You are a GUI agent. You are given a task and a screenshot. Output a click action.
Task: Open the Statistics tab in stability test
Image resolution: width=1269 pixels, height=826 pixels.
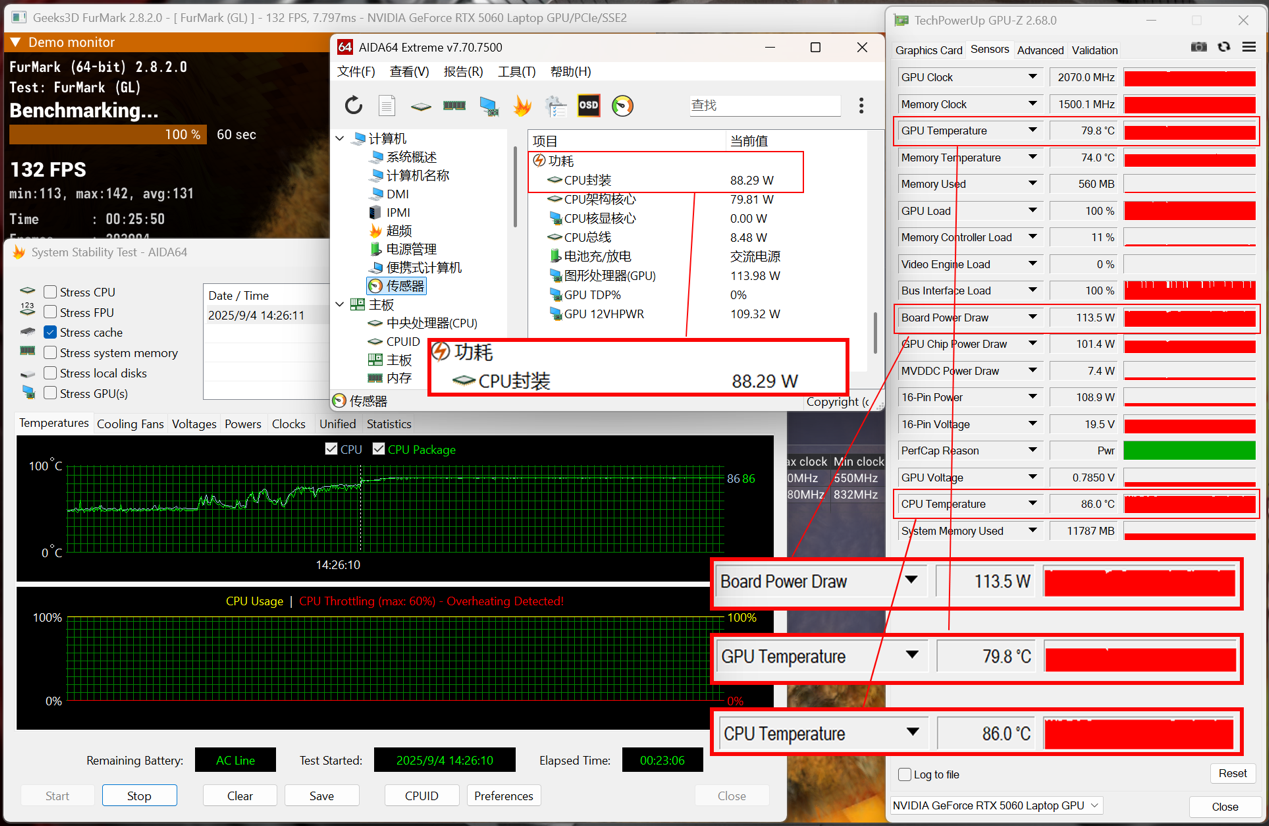[388, 423]
